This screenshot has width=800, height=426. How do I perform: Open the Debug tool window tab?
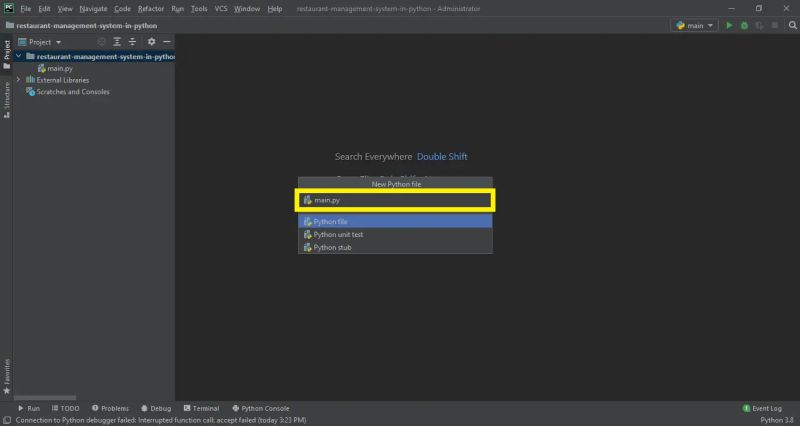tap(156, 409)
